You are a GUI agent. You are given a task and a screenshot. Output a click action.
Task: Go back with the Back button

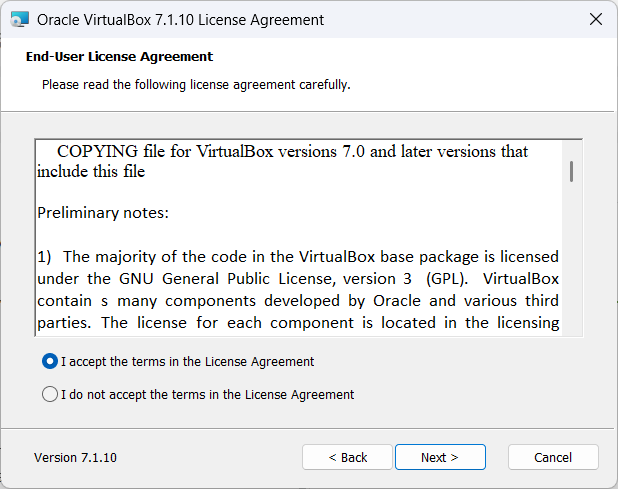pos(348,457)
